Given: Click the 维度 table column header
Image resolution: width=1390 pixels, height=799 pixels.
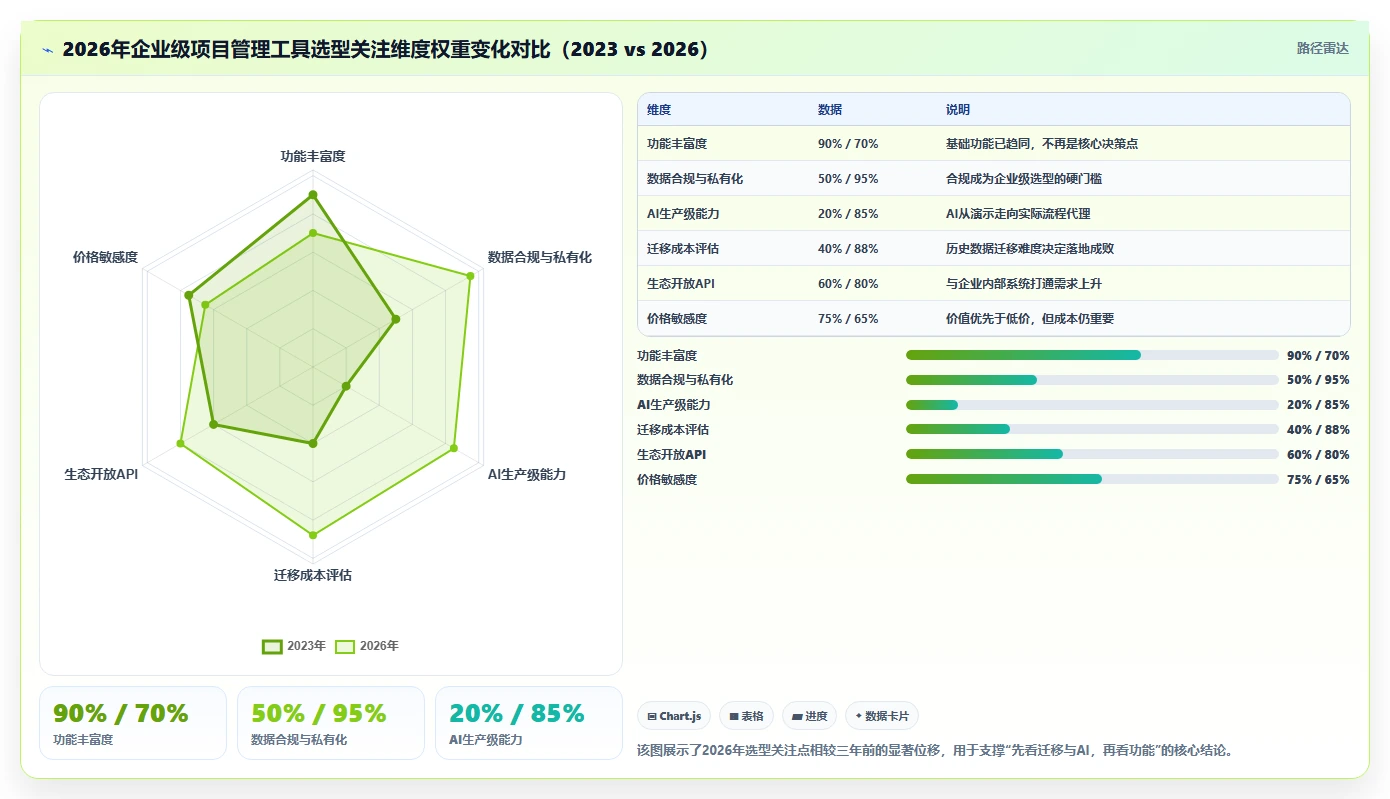Looking at the screenshot, I should [x=659, y=110].
